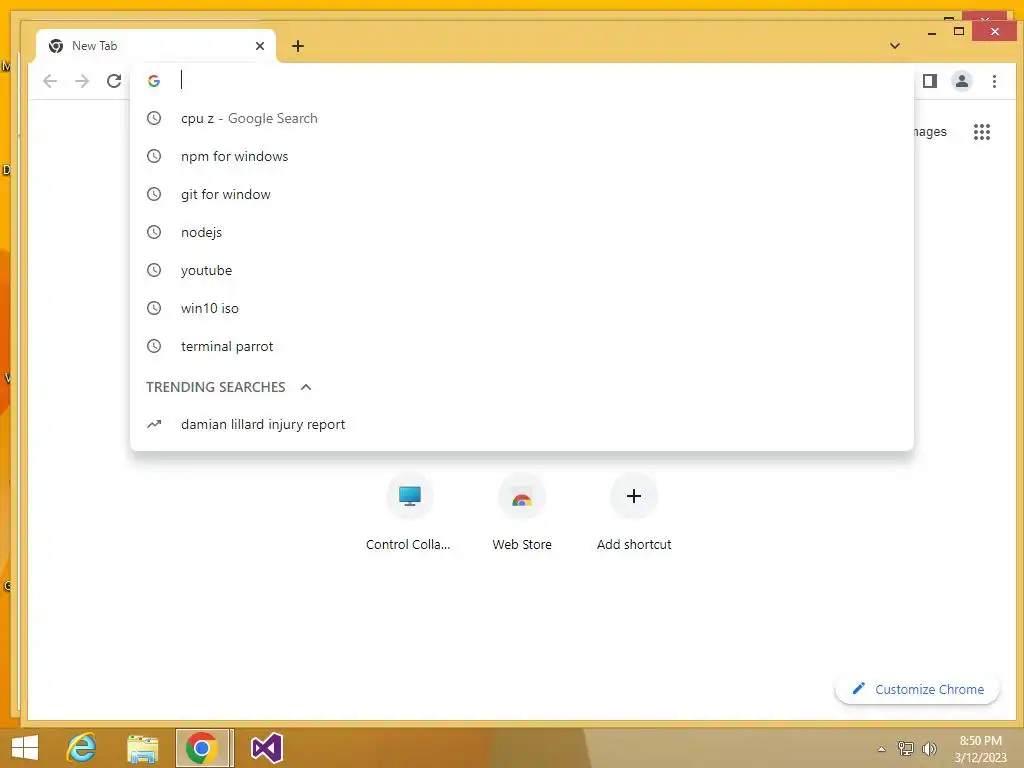Toggle the Chrome side panel
This screenshot has width=1024, height=768.
click(930, 81)
